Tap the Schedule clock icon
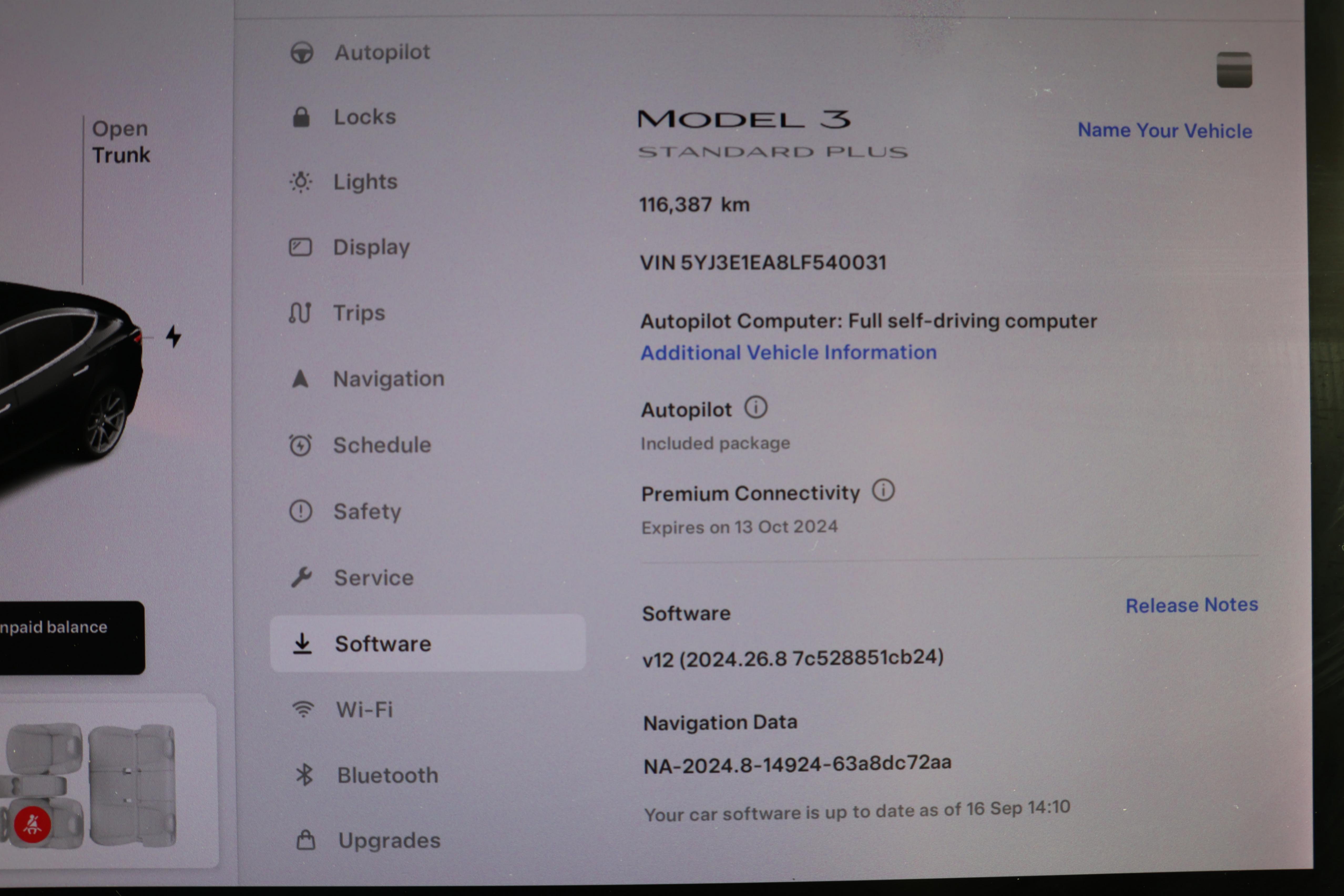Image resolution: width=1344 pixels, height=896 pixels. coord(300,445)
